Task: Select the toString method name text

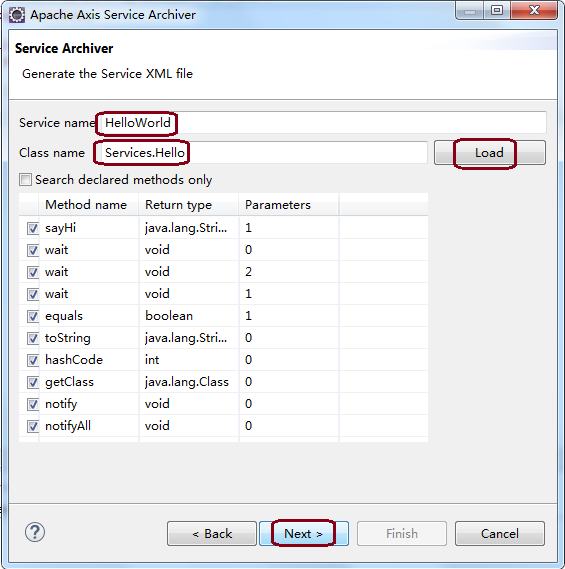Action: click(x=68, y=338)
